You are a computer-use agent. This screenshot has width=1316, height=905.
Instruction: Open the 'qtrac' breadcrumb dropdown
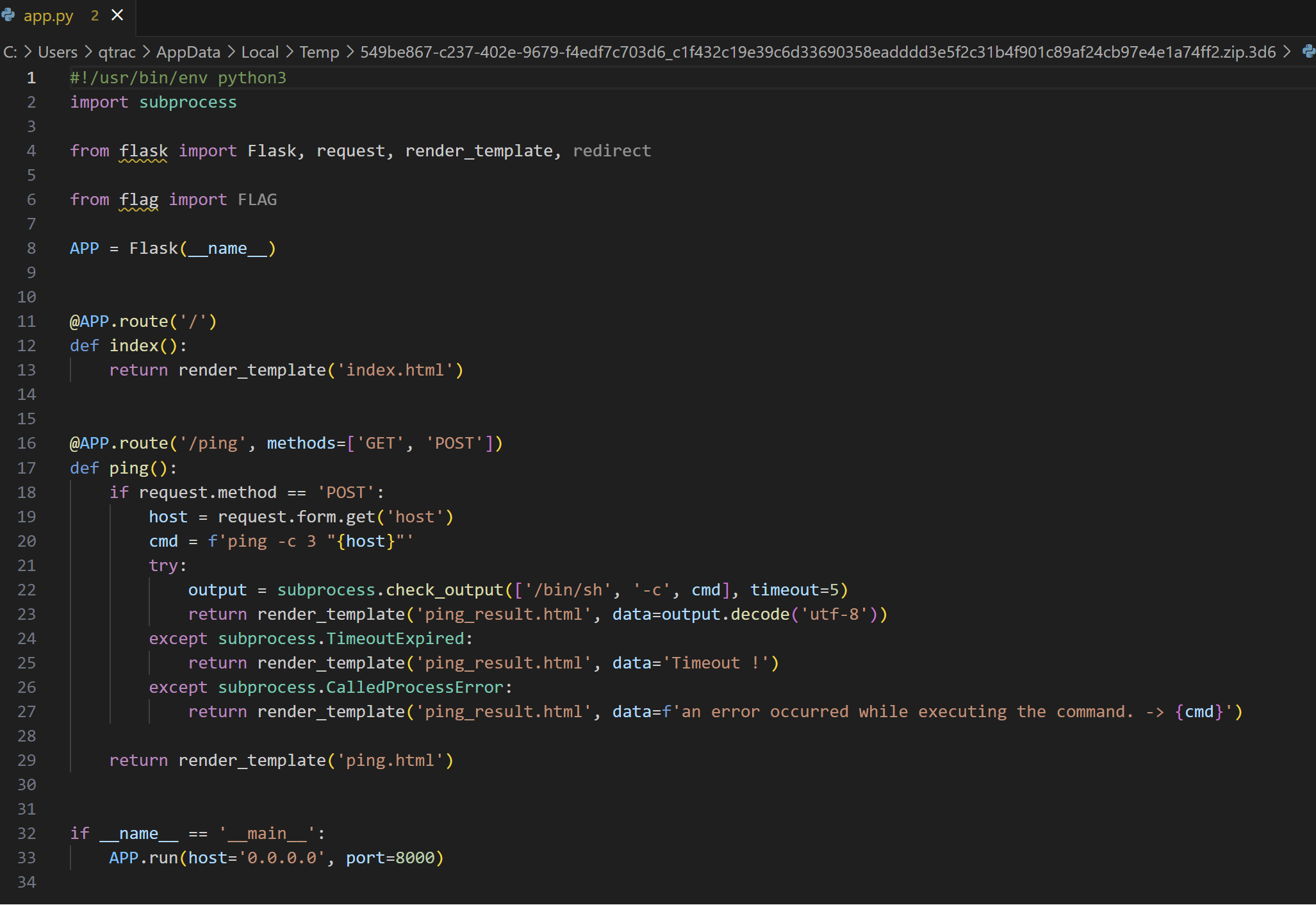(117, 52)
